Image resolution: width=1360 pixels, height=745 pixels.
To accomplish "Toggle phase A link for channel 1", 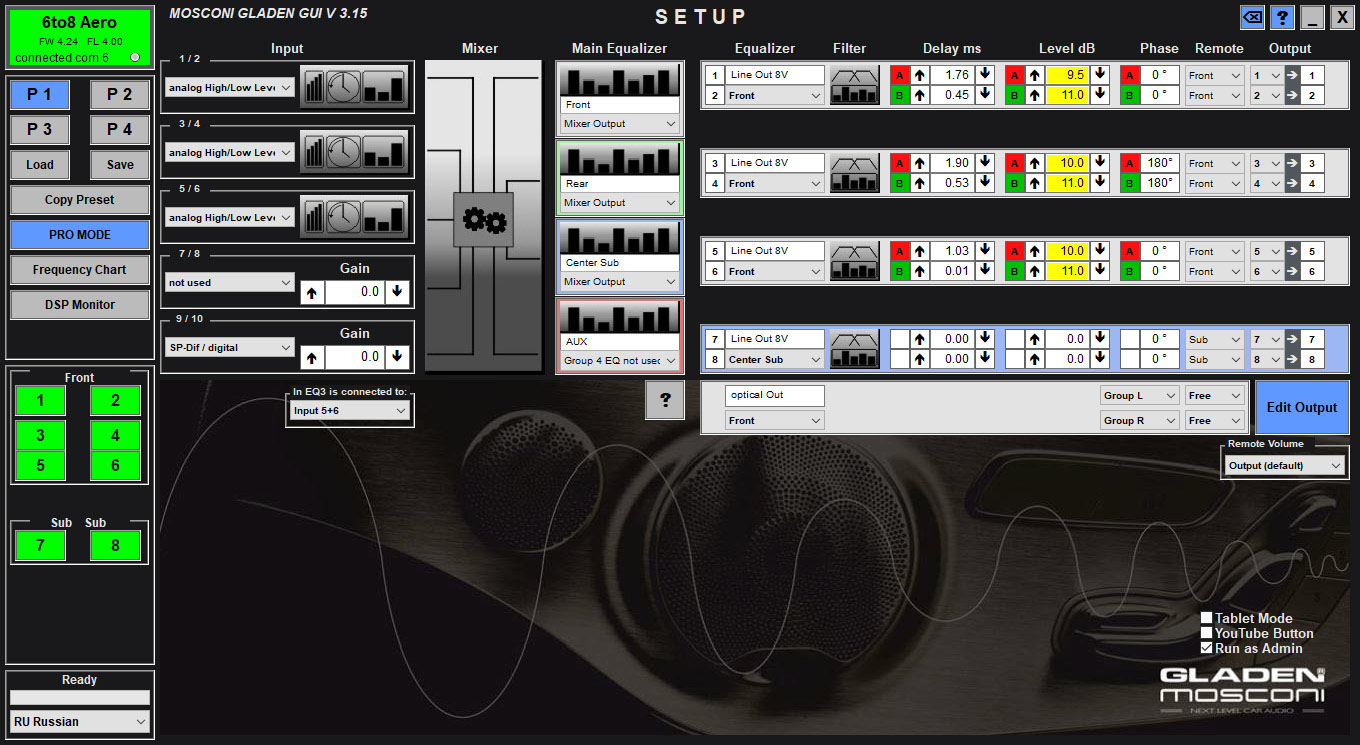I will point(1129,75).
